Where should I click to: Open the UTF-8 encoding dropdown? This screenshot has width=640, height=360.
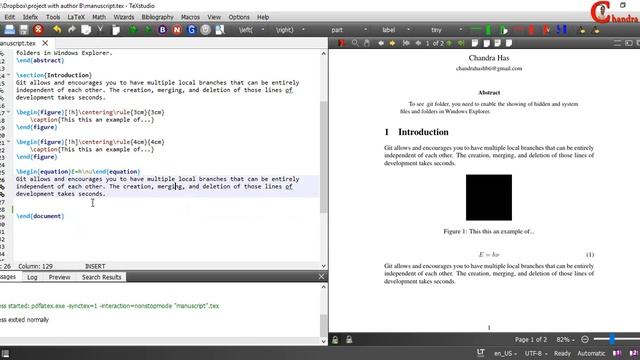click(x=536, y=353)
